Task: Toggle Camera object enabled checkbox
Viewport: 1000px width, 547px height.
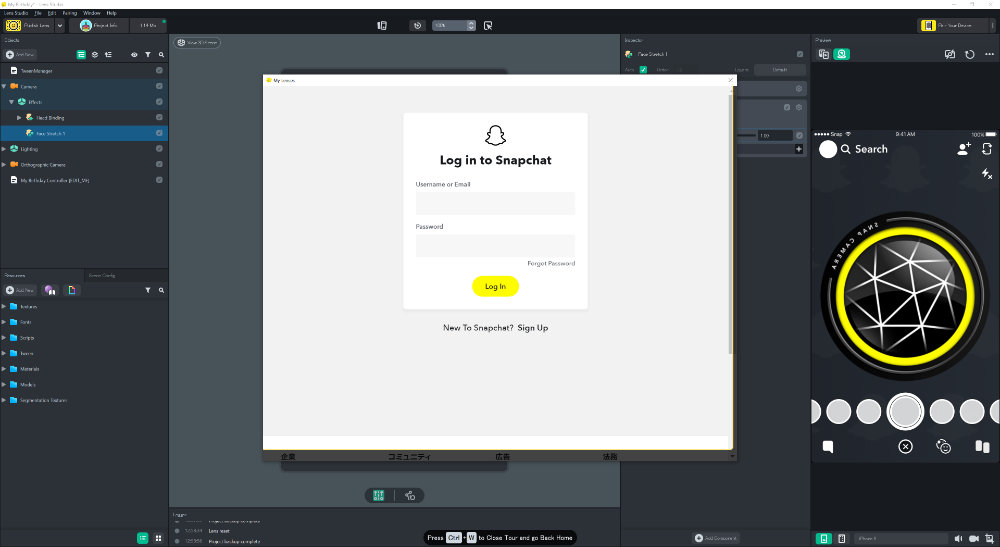Action: pyautogui.click(x=159, y=86)
